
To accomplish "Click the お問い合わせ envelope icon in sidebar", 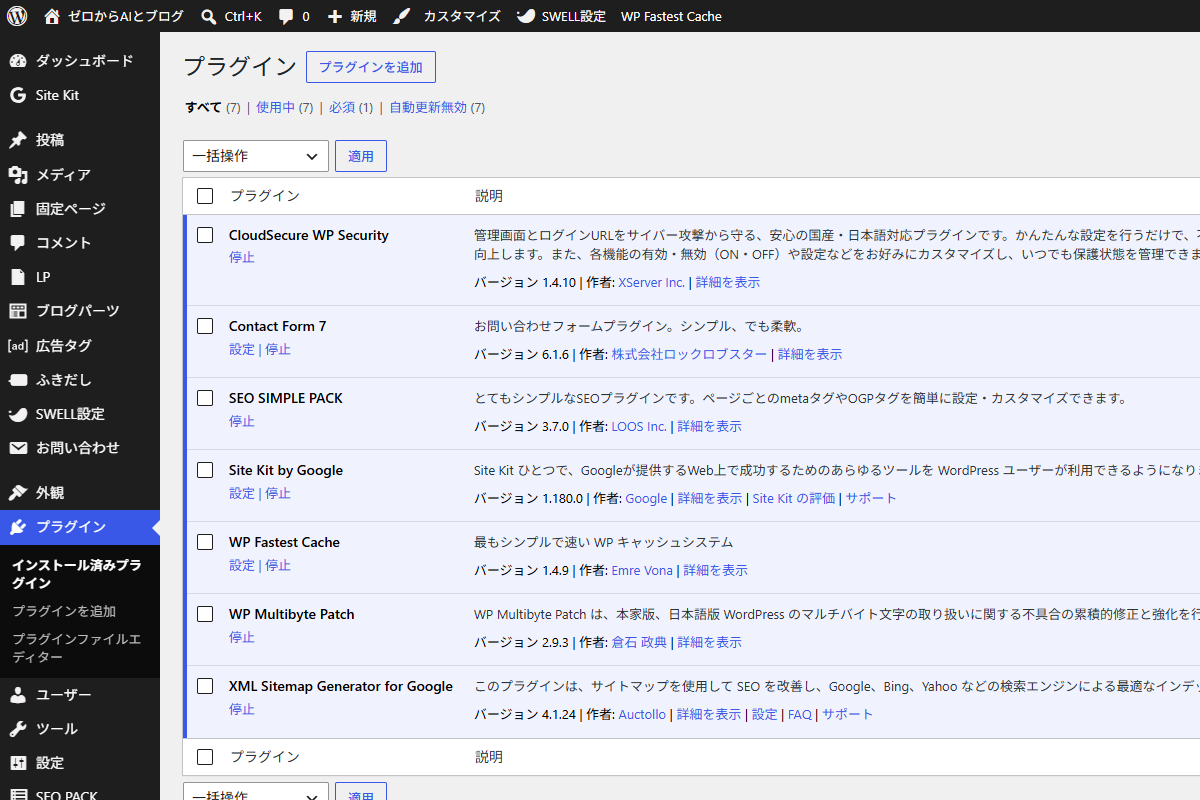I will (x=18, y=448).
